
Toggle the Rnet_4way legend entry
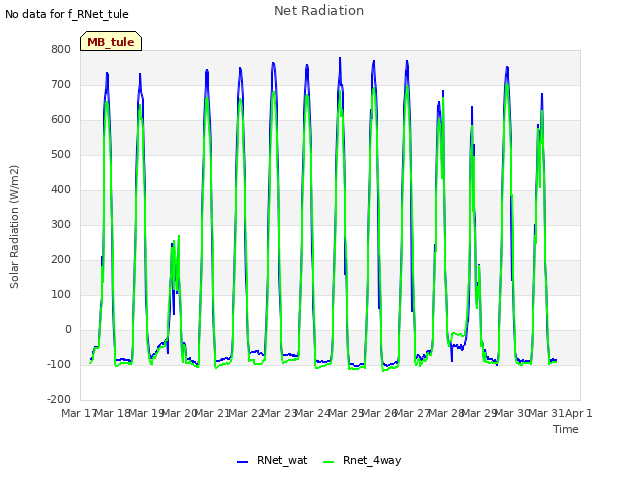[362, 460]
